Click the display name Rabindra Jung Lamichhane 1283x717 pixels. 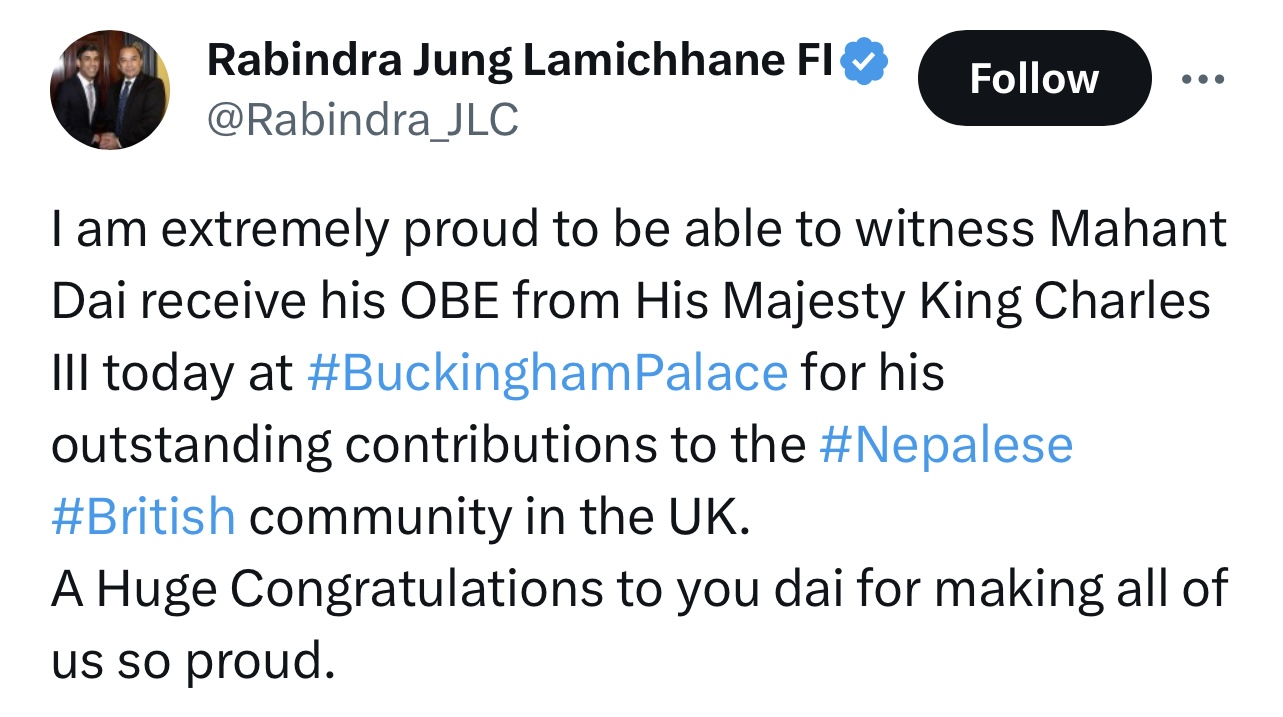(x=518, y=63)
